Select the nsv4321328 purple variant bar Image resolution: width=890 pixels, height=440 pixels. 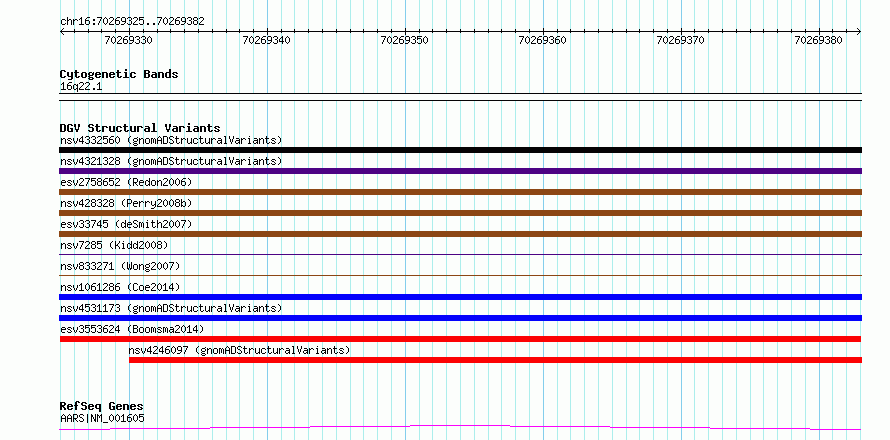[460, 171]
